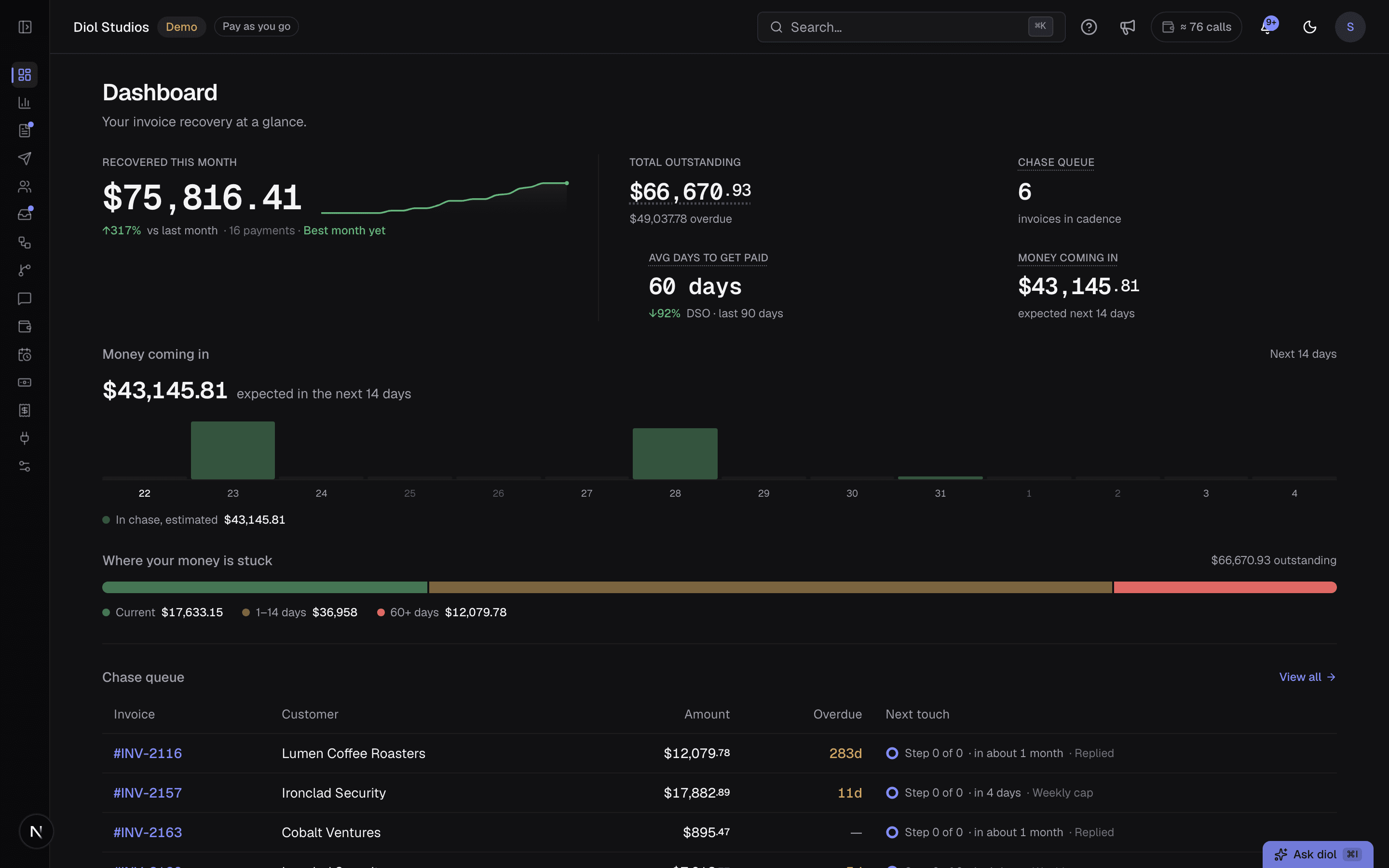Click the round N logo badge
The image size is (1389, 868).
pos(36,831)
